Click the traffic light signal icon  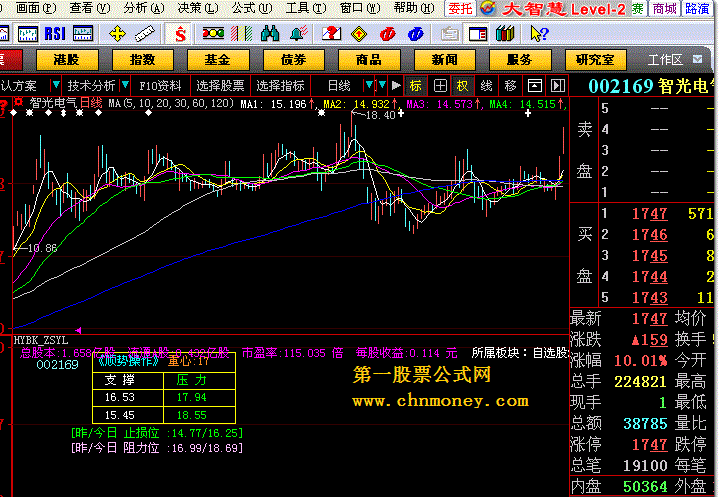(x=213, y=33)
